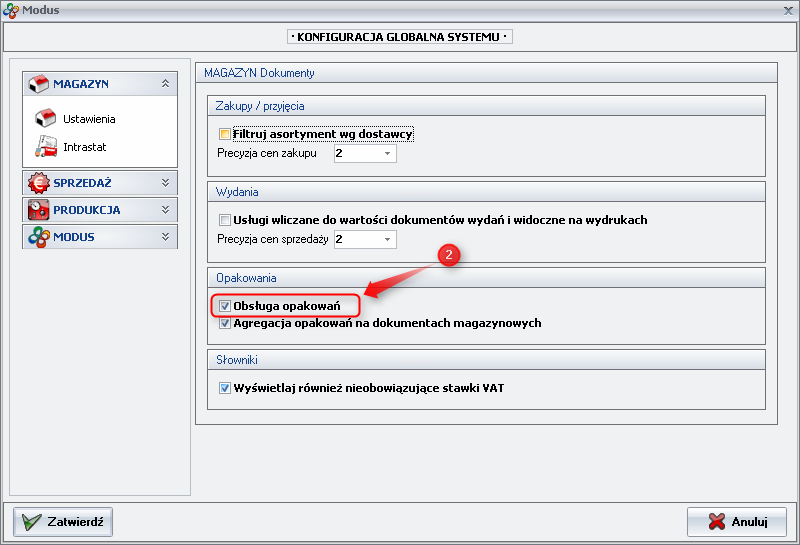Click the Precyzja cen sprzedaży label
800x545 pixels.
point(273,239)
